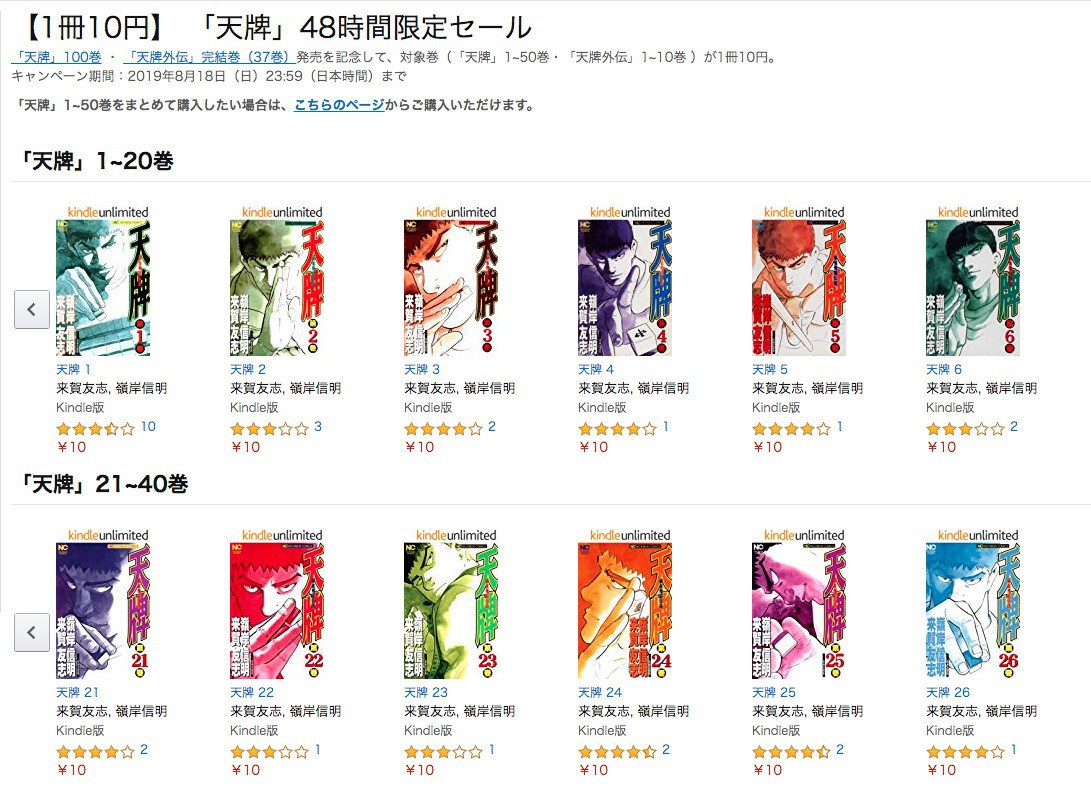Click previous arrow in 1~20巻 carousel
The height and width of the screenshot is (790, 1091).
tap(32, 309)
